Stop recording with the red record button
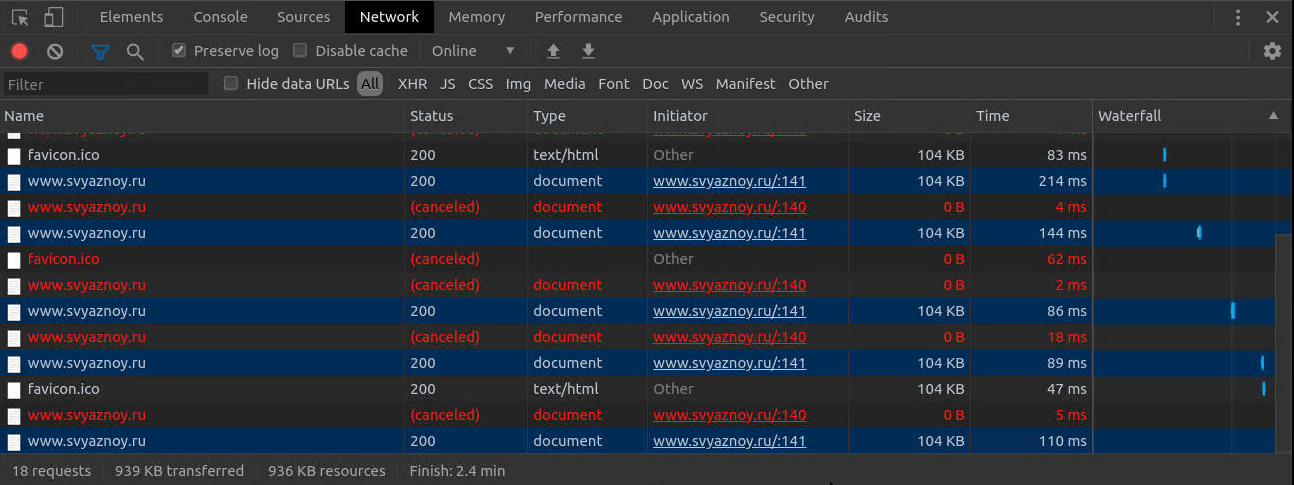The image size is (1294, 485). pyautogui.click(x=20, y=51)
